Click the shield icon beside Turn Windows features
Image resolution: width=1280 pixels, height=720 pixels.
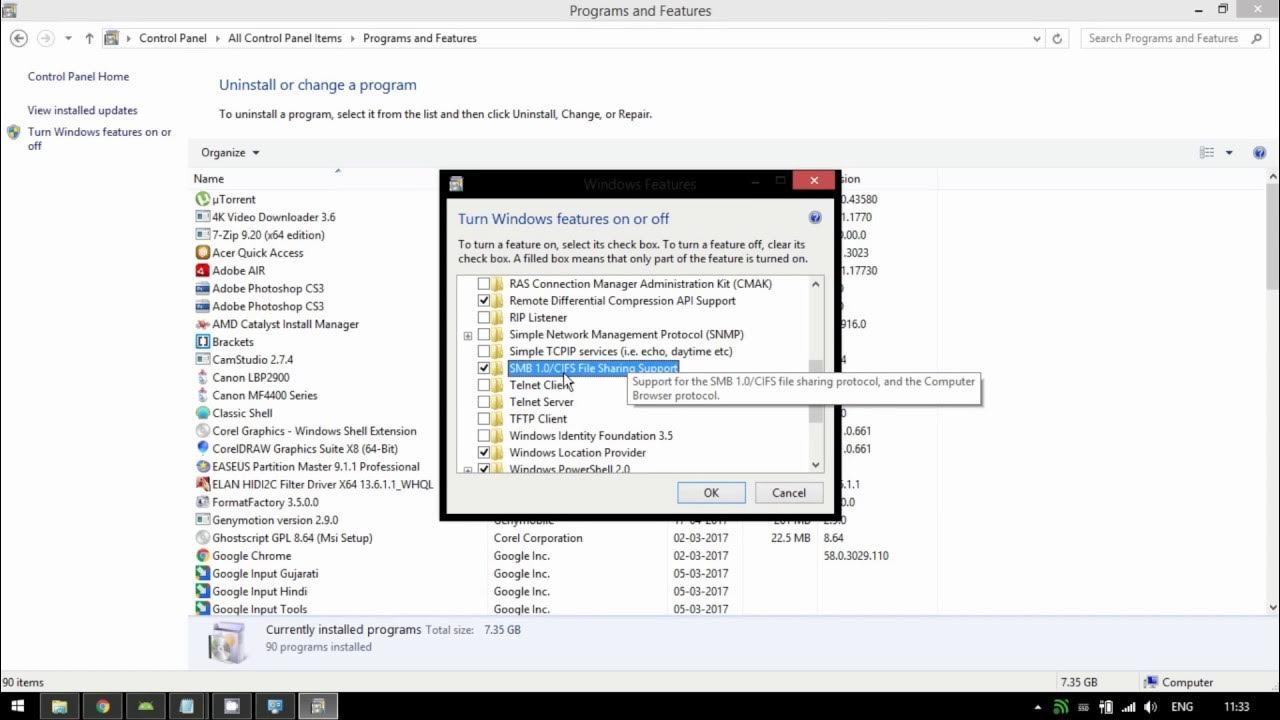coord(13,132)
